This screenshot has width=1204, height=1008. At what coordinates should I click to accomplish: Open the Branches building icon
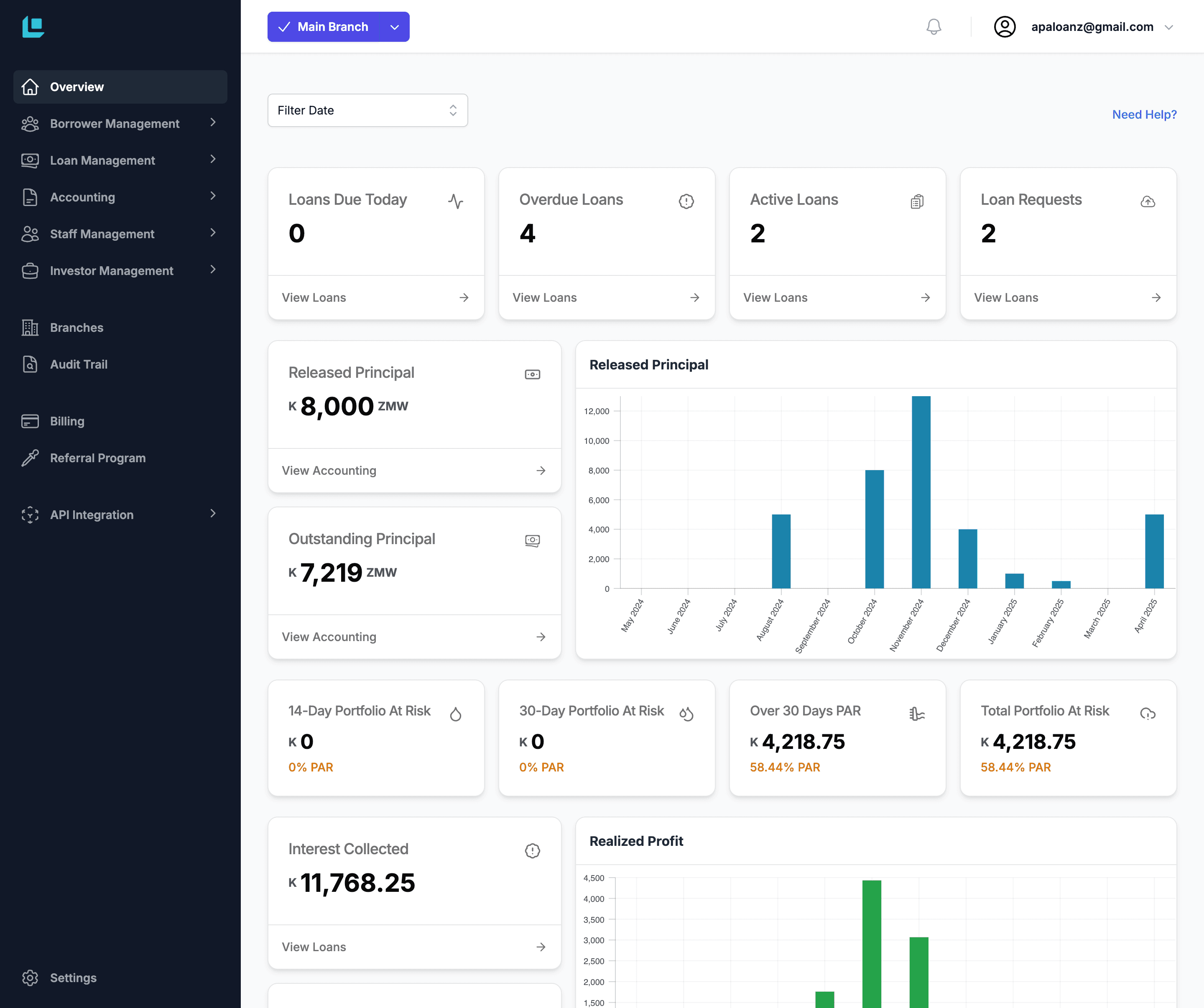pyautogui.click(x=31, y=327)
